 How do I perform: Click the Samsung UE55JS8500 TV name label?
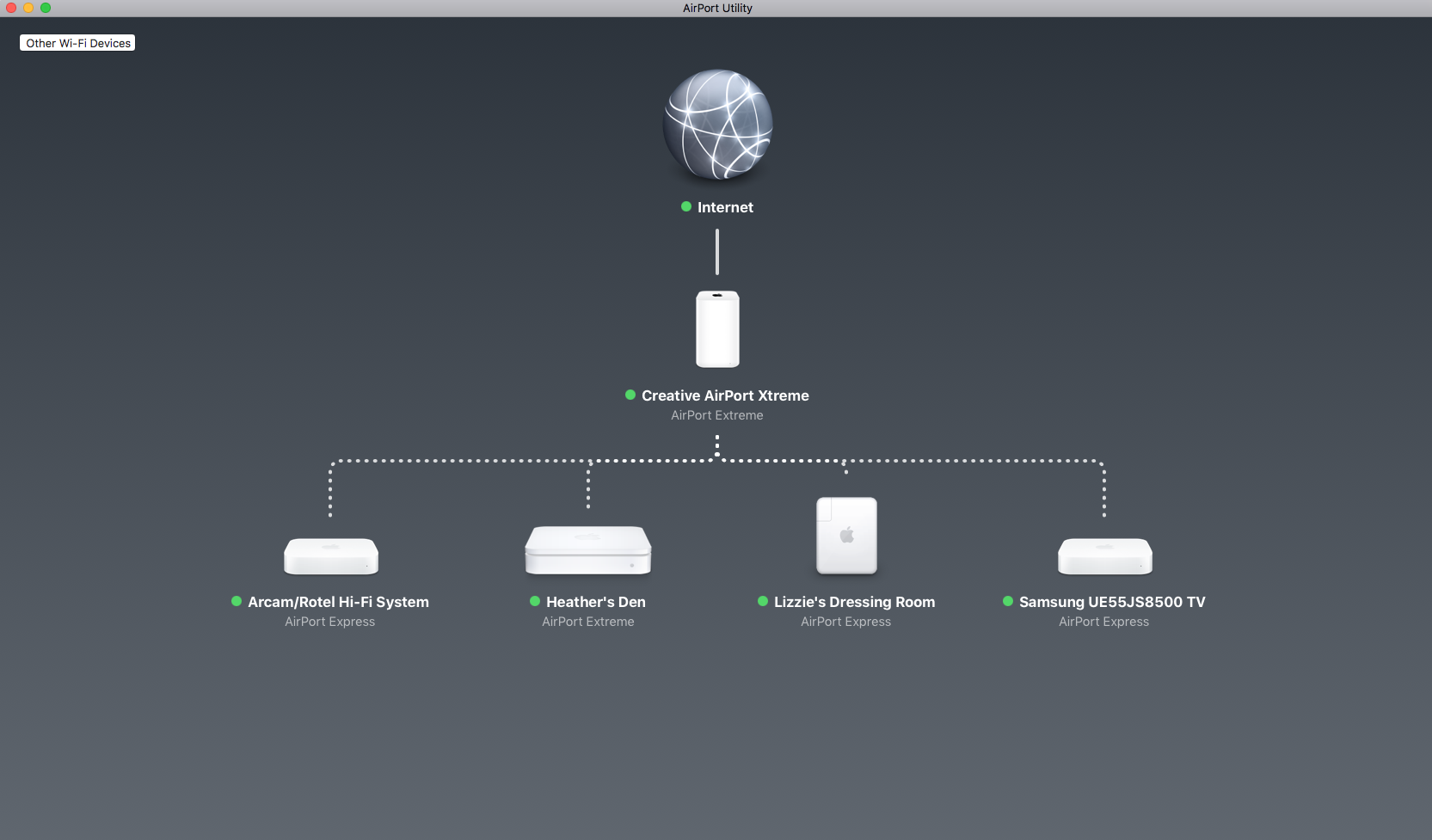pyautogui.click(x=1112, y=602)
